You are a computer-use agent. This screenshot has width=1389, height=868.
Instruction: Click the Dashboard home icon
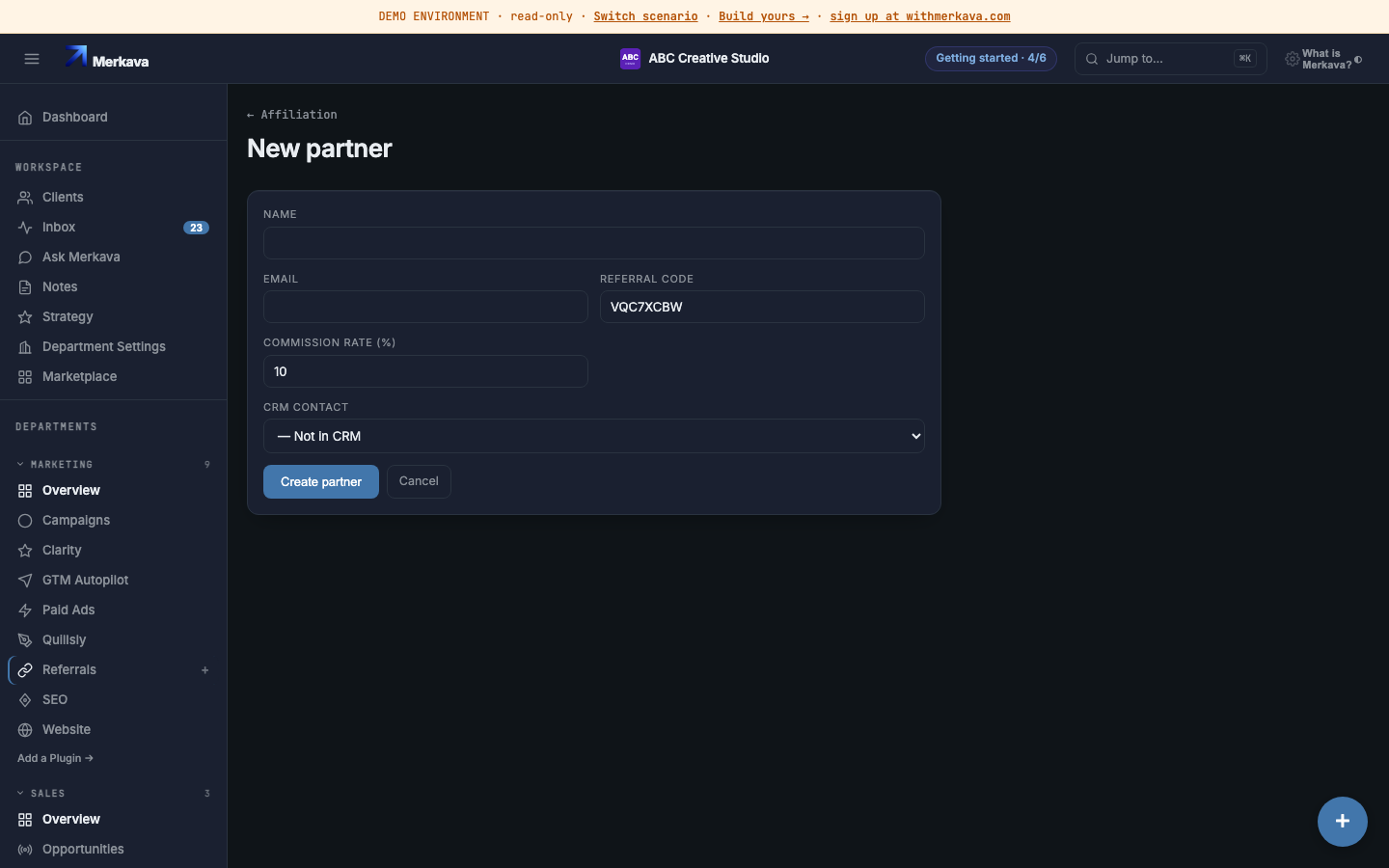pyautogui.click(x=25, y=118)
